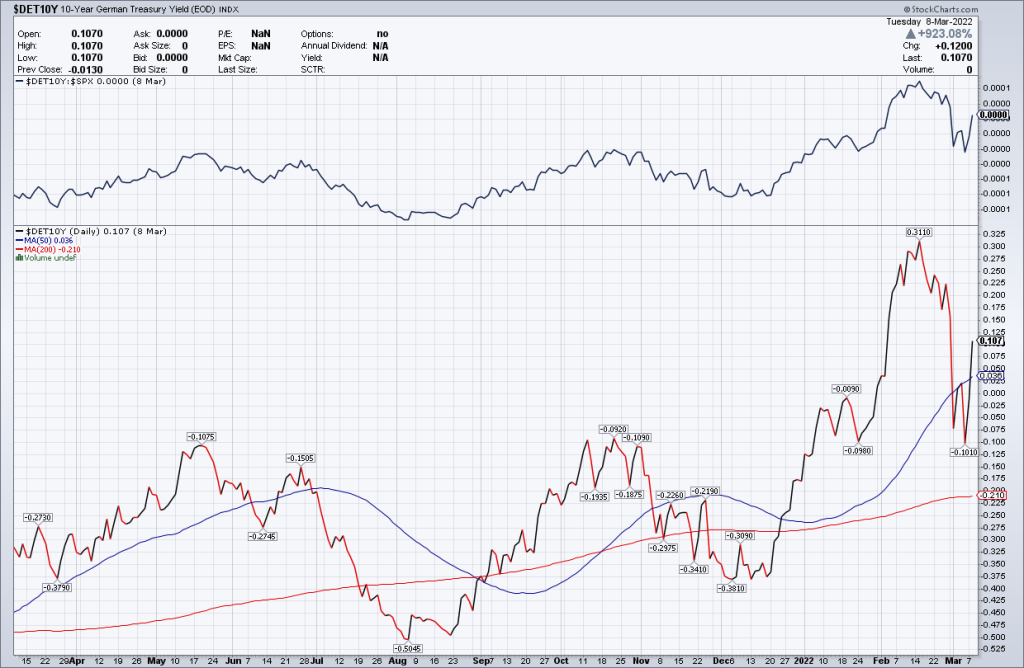Click the -0.1075 peak label in May

[202, 436]
